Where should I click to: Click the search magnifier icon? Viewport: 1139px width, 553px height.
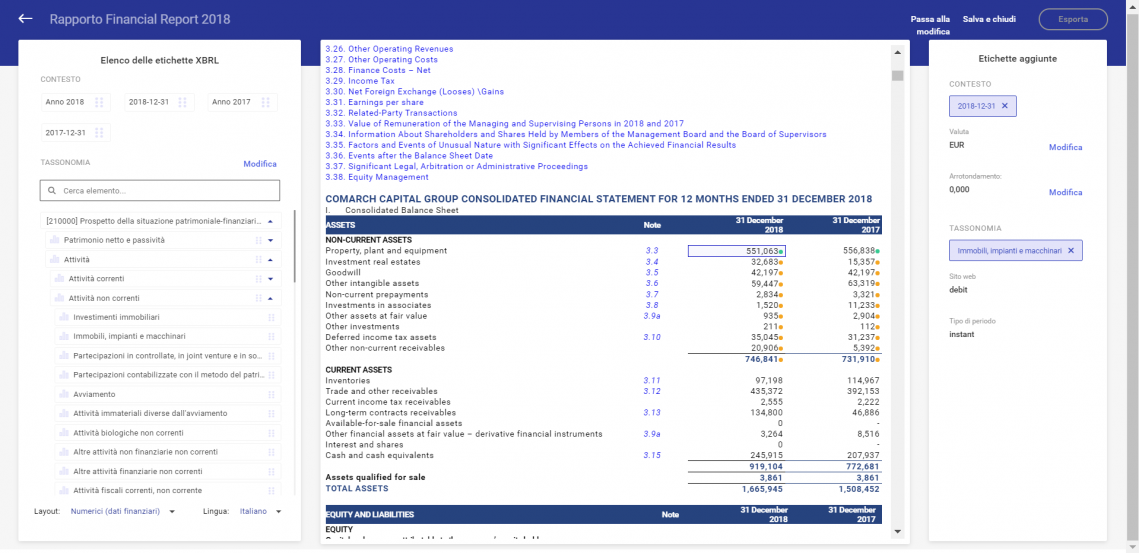coord(52,191)
